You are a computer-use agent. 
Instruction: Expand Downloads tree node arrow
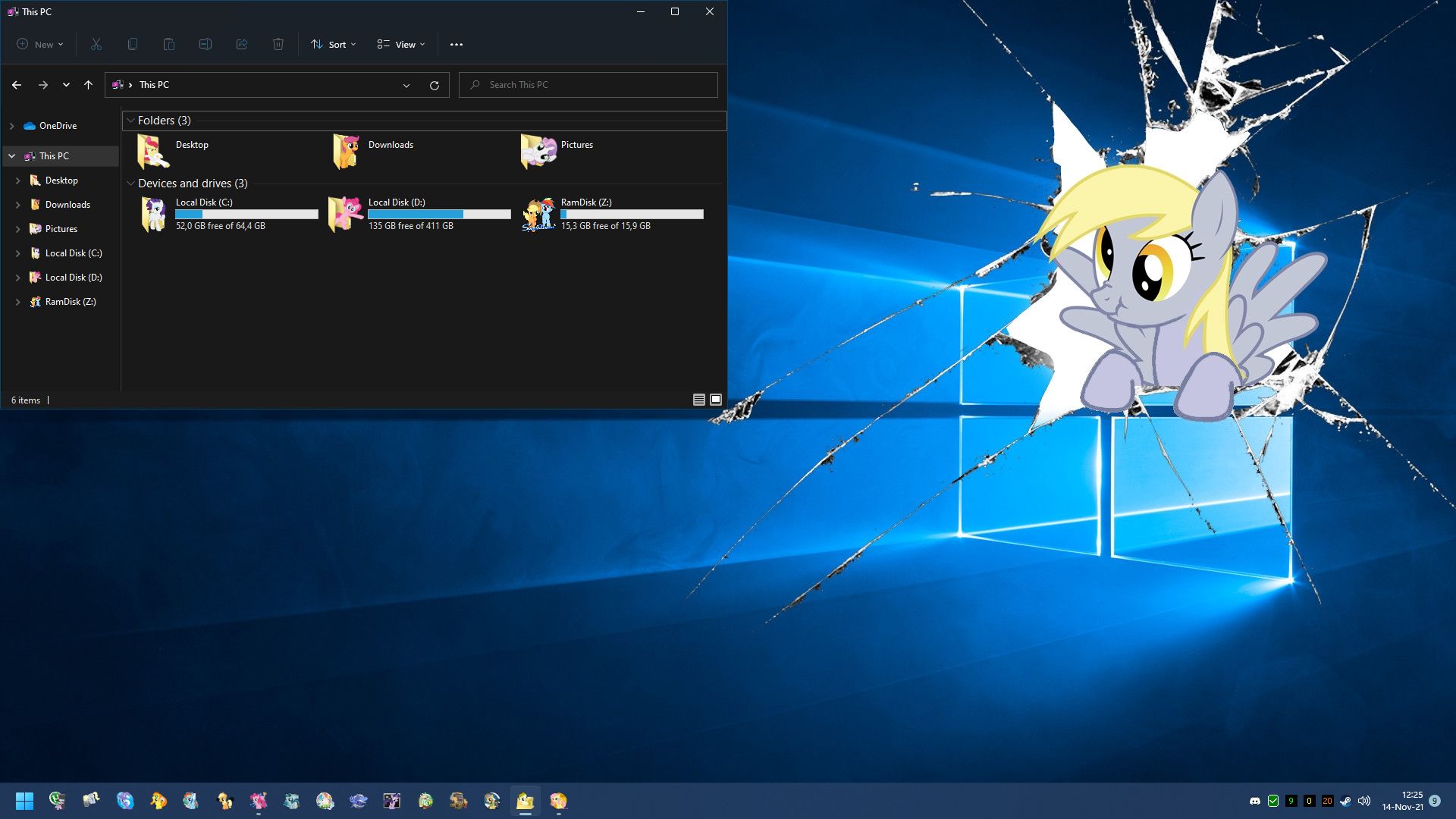(x=17, y=205)
